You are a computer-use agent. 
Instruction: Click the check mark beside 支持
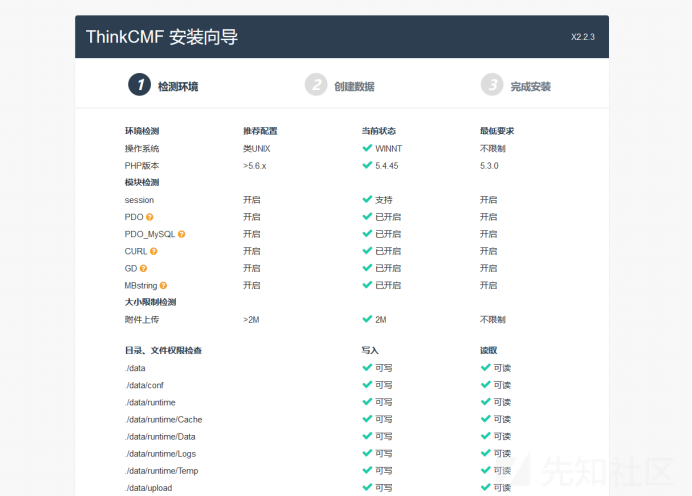(x=367, y=199)
